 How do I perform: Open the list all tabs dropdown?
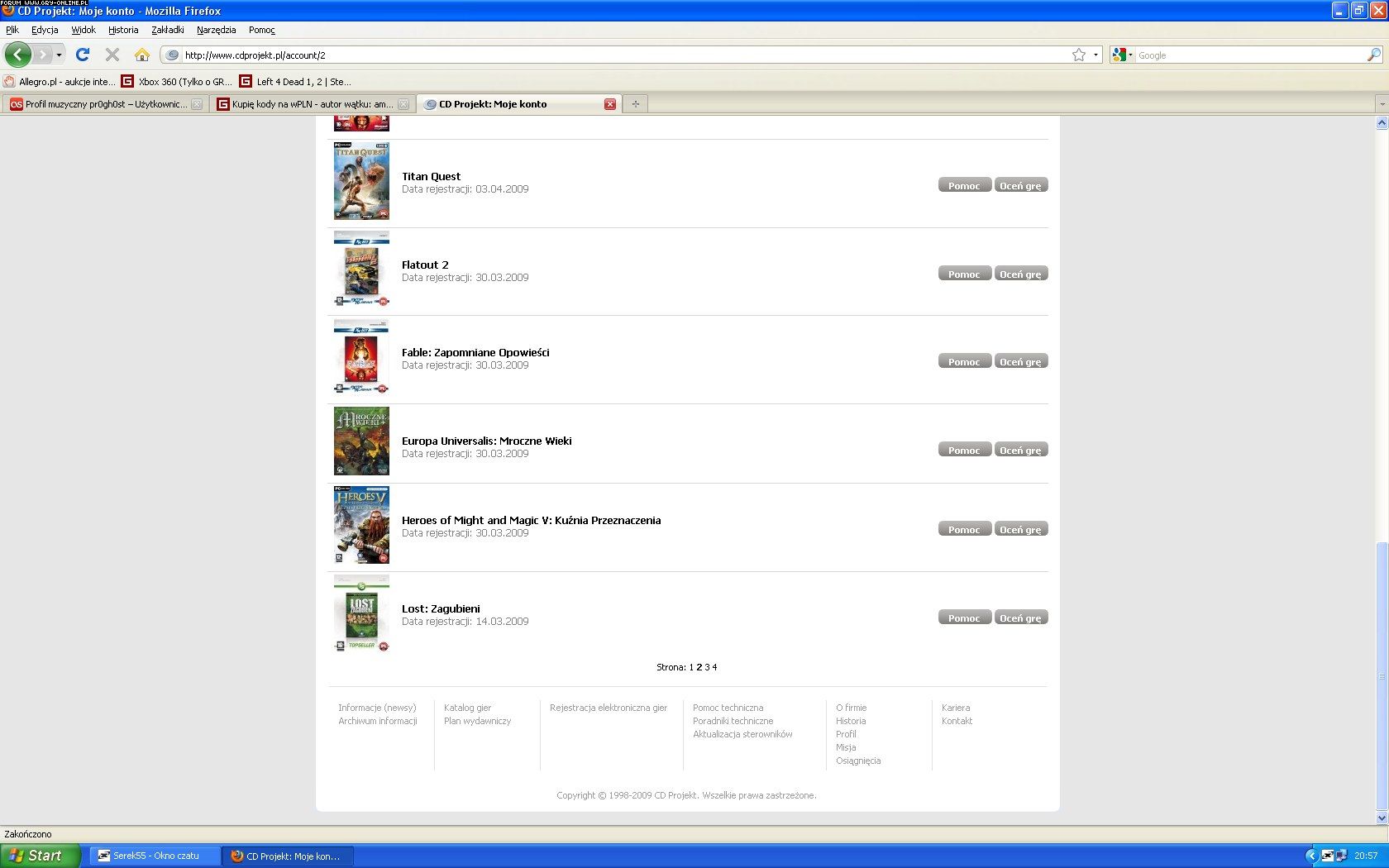(x=1382, y=104)
